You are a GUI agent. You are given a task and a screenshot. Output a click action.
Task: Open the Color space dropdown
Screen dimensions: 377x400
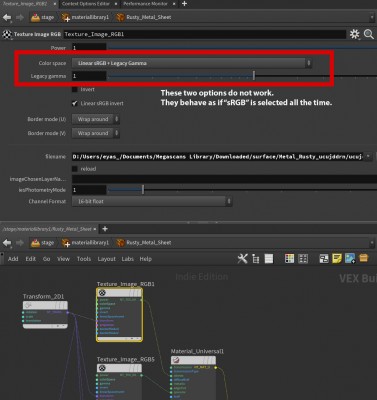tap(192, 63)
